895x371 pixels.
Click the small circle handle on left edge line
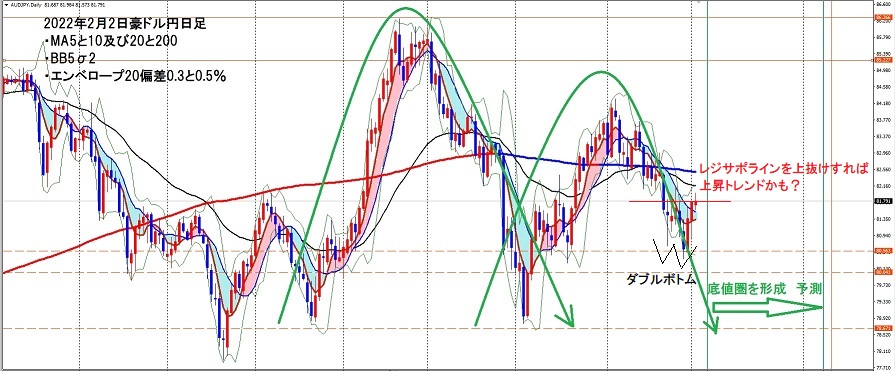click(4, 60)
